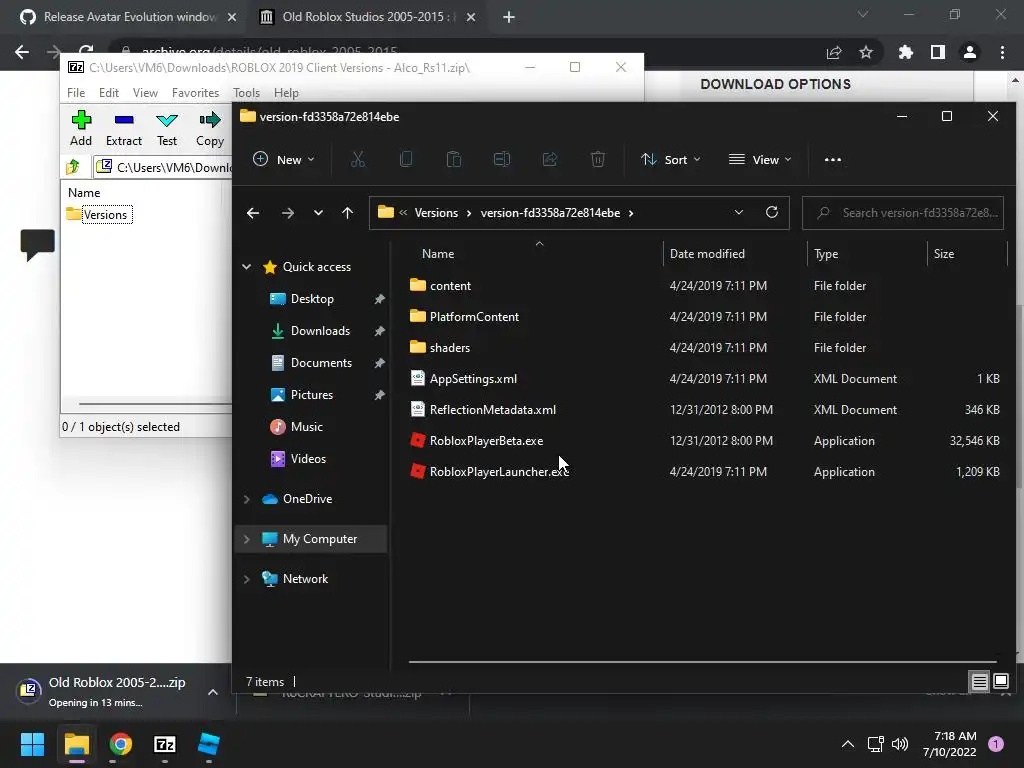
Task: Open Chrome from the taskbar
Action: click(121, 744)
